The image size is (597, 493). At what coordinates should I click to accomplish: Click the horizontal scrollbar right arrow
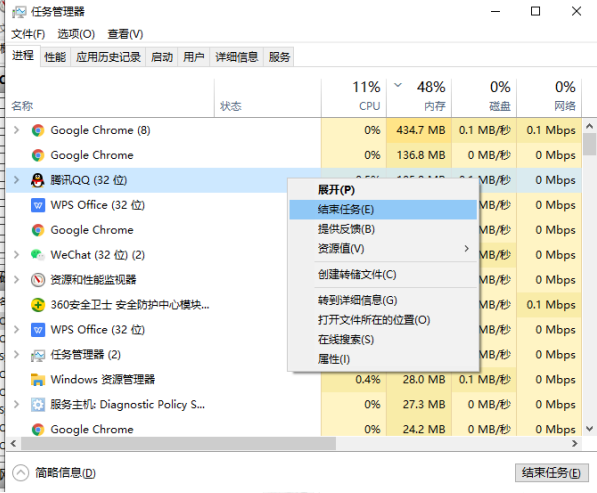tap(575, 444)
